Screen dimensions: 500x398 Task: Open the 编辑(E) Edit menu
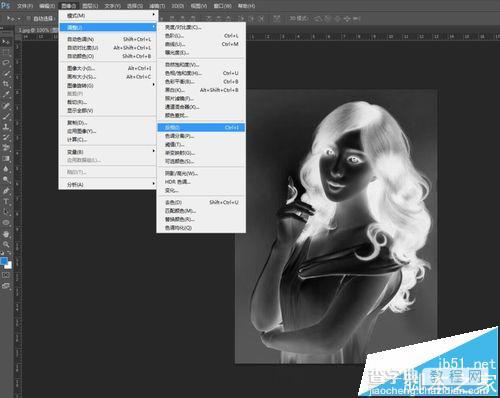[47, 6]
